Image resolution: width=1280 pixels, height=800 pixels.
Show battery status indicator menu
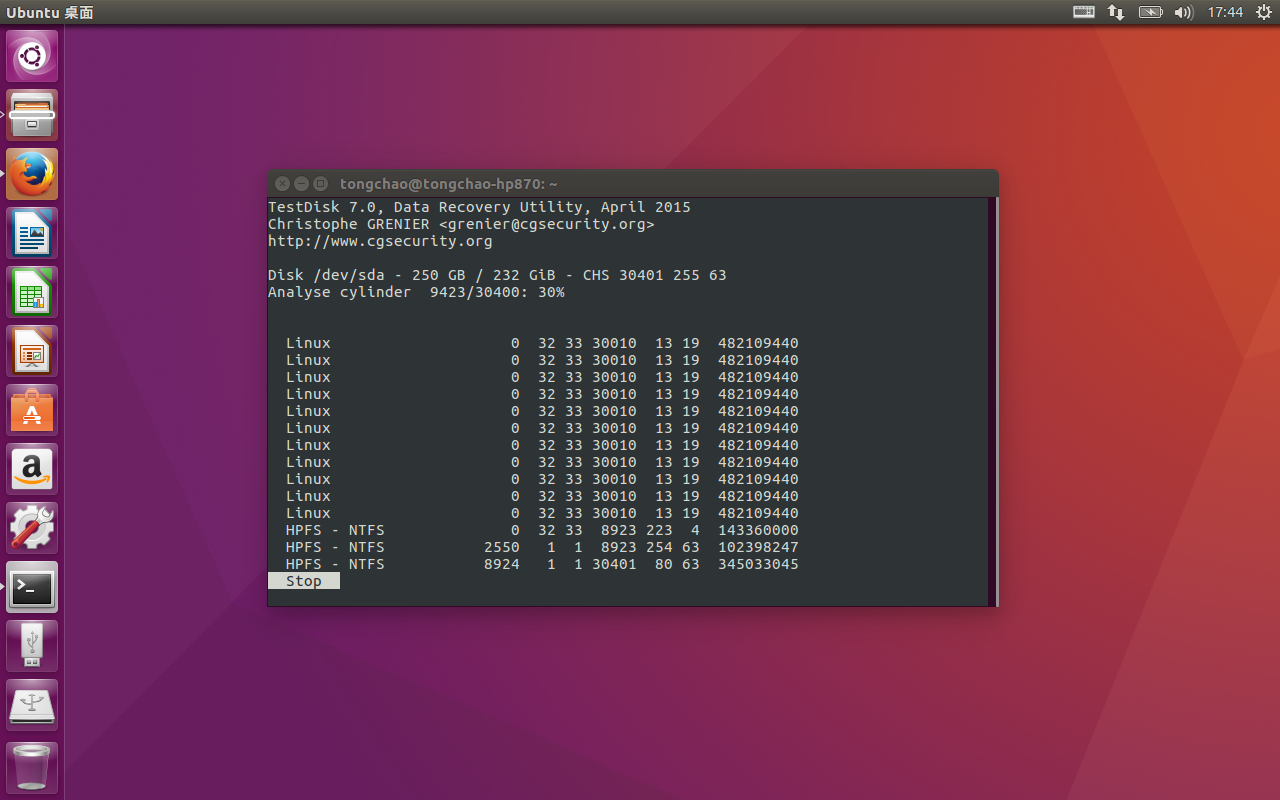pyautogui.click(x=1151, y=12)
